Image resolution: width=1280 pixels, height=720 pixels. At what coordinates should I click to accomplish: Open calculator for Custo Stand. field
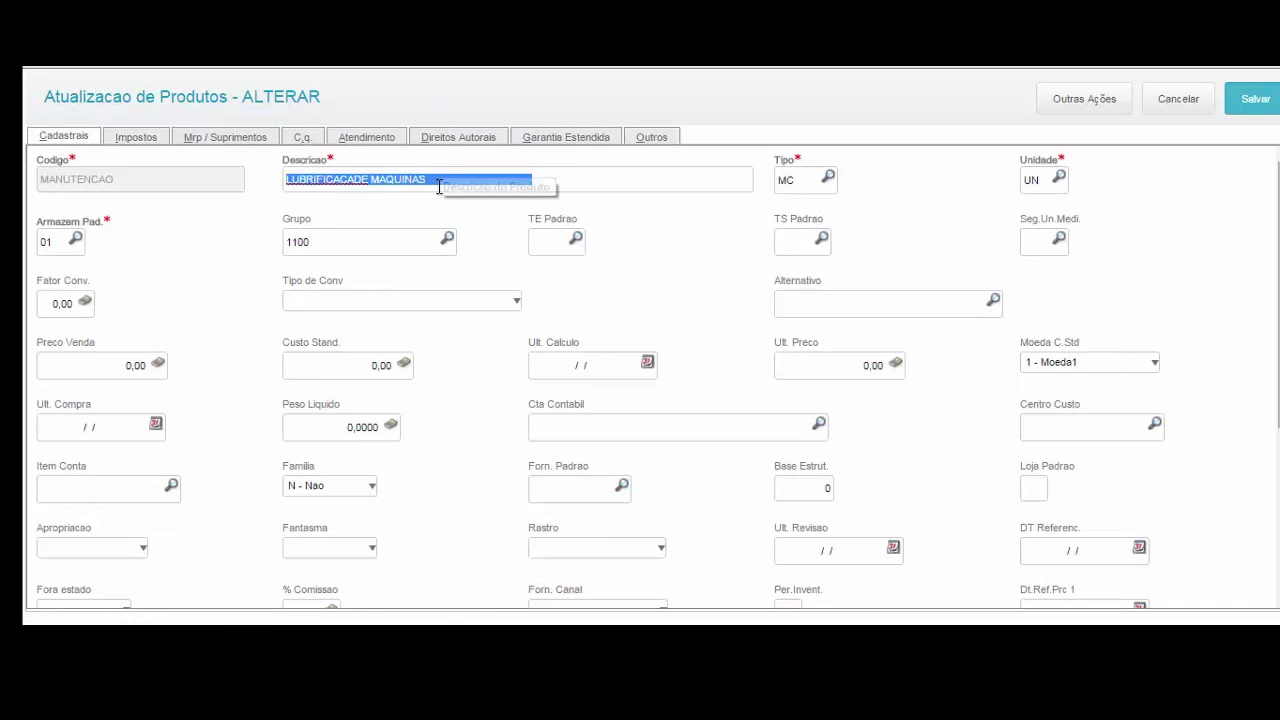[x=404, y=363]
